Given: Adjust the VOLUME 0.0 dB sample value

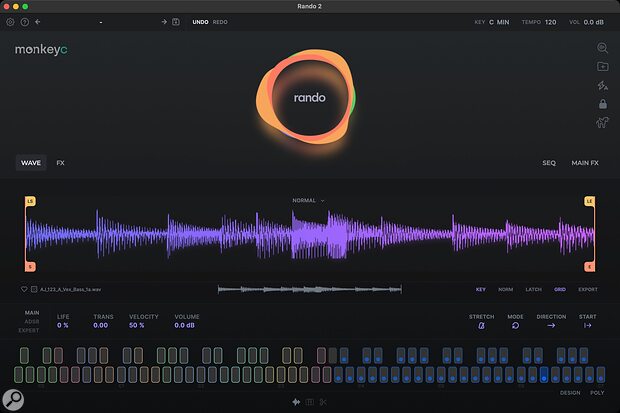Looking at the screenshot, I should [185, 326].
